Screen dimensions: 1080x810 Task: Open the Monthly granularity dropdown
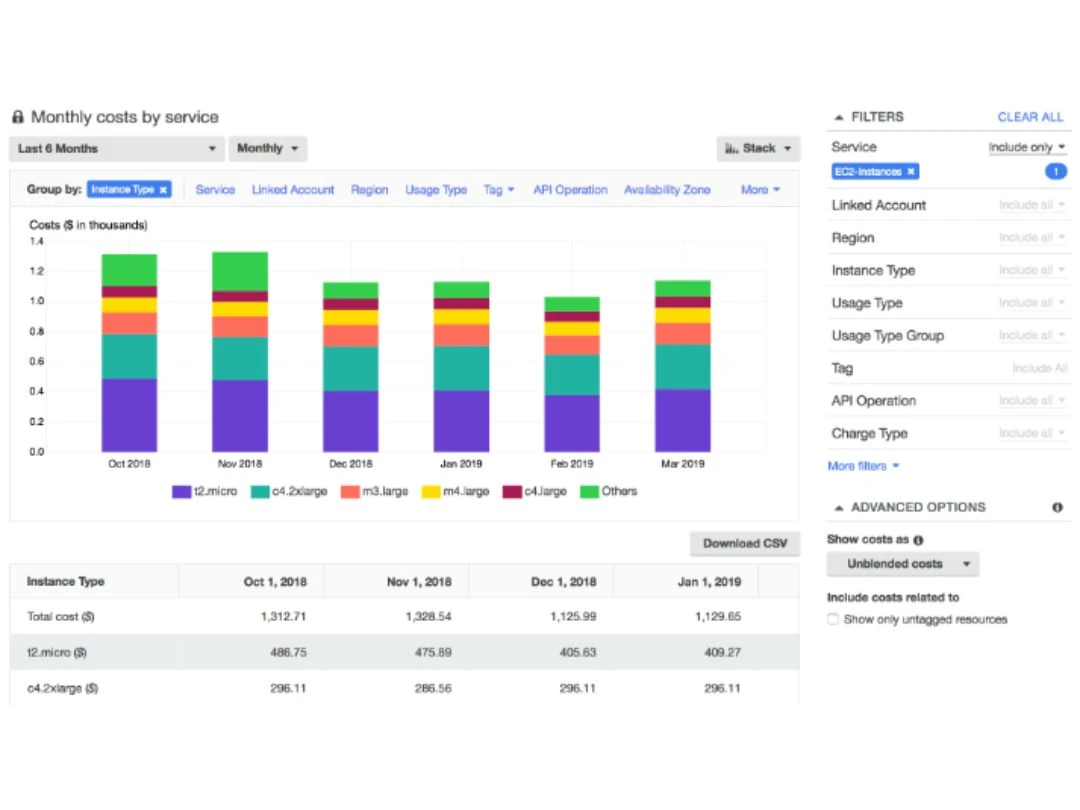pos(267,149)
